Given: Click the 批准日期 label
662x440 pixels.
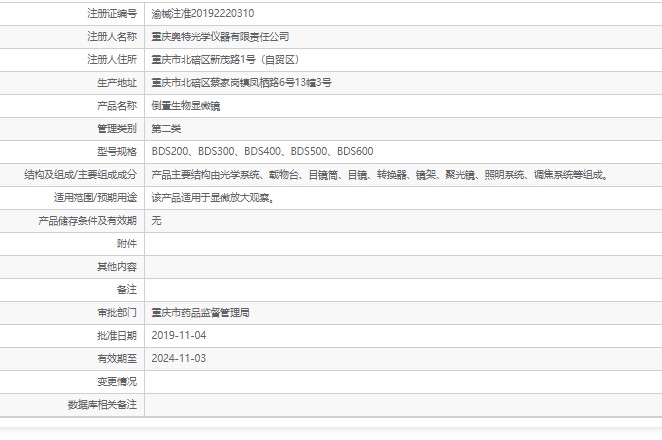Looking at the screenshot, I should 117,335.
